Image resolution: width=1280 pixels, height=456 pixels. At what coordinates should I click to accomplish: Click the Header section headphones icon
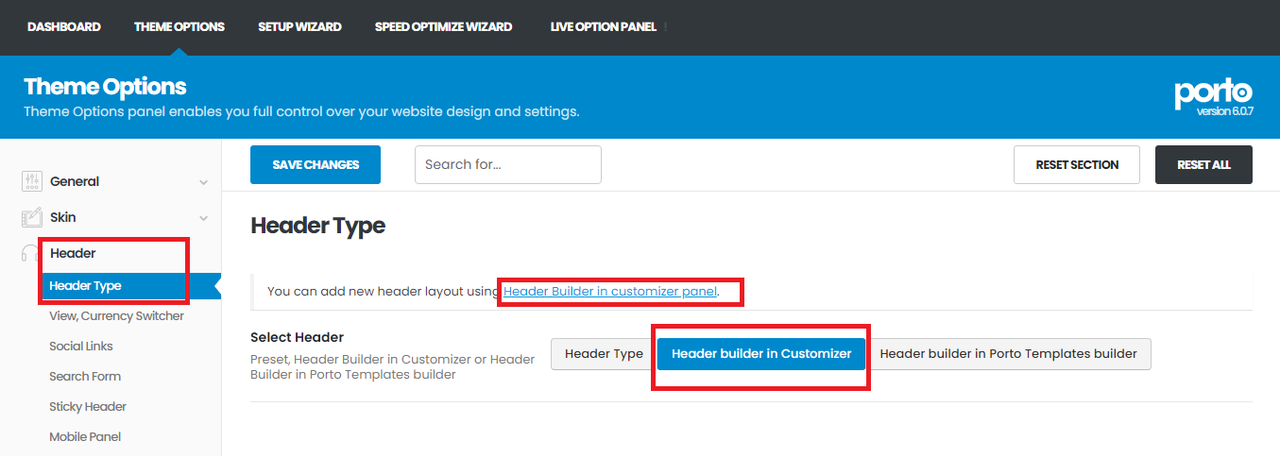[x=30, y=254]
